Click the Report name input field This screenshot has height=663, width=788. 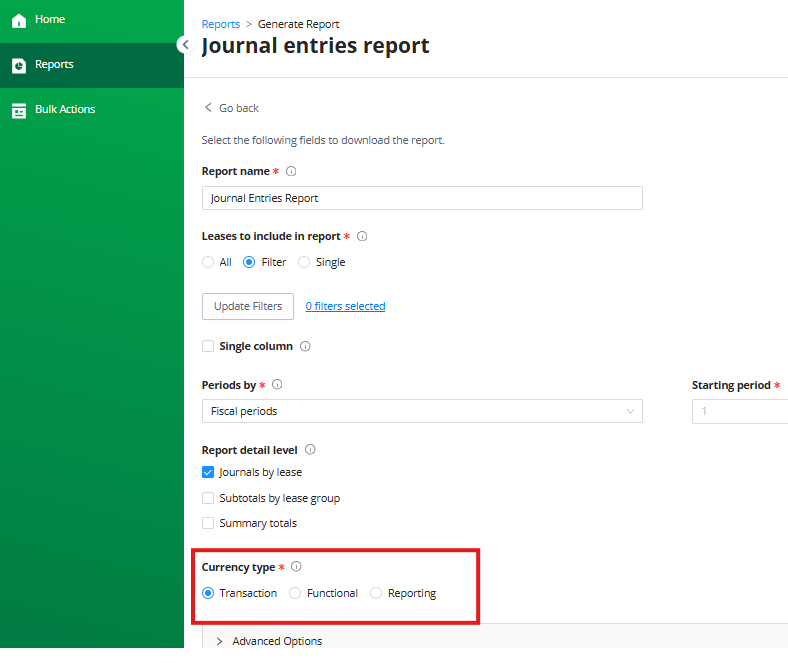pos(422,198)
